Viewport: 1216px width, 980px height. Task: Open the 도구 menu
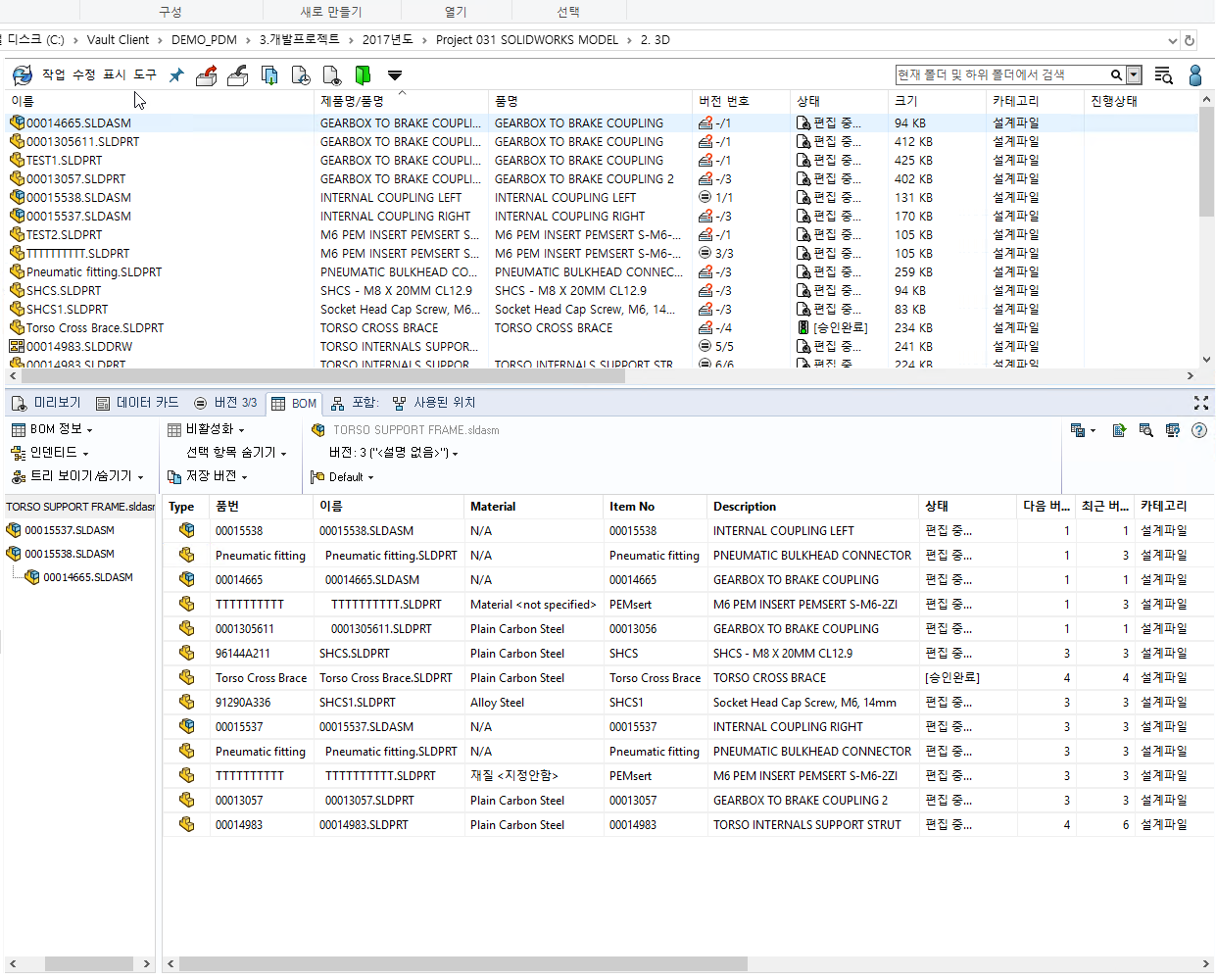(145, 74)
